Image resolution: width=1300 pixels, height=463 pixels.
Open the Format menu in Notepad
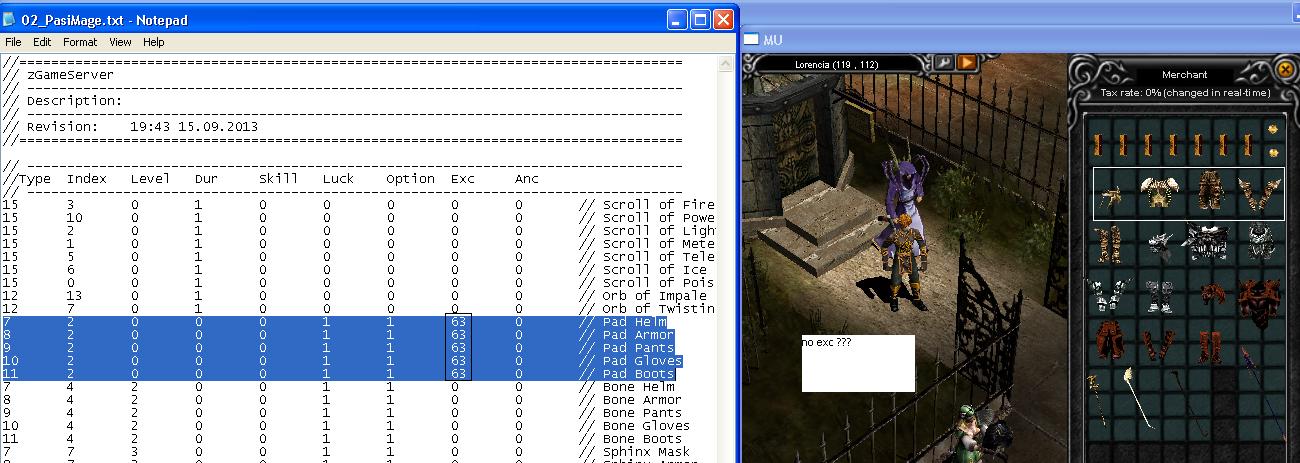pyautogui.click(x=80, y=42)
